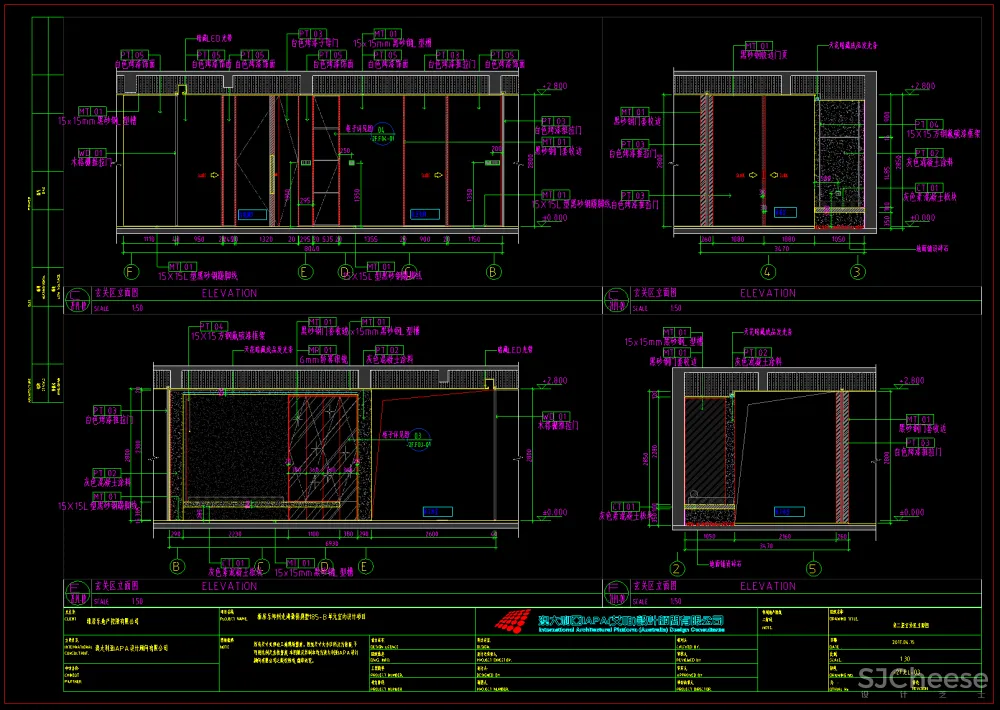The height and width of the screenshot is (710, 1000).
Task: Click grid axis bubble numbered 5
Action: pyautogui.click(x=812, y=567)
